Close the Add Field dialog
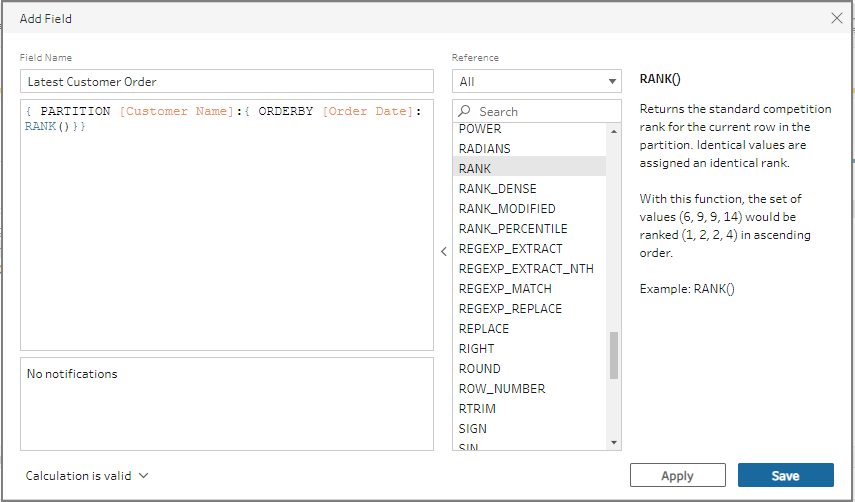The width and height of the screenshot is (855, 502). 836,18
